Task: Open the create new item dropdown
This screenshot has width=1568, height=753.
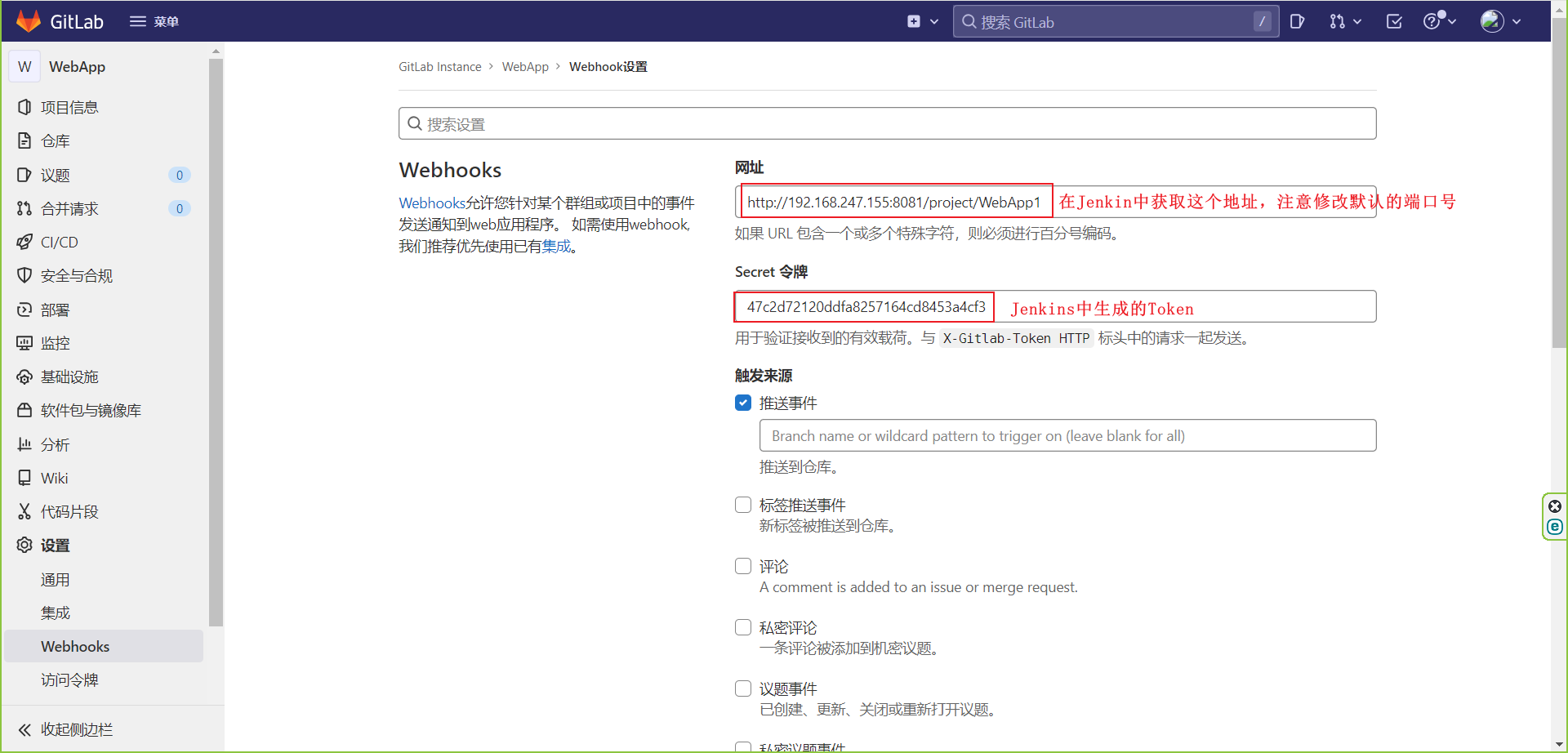Action: click(922, 21)
